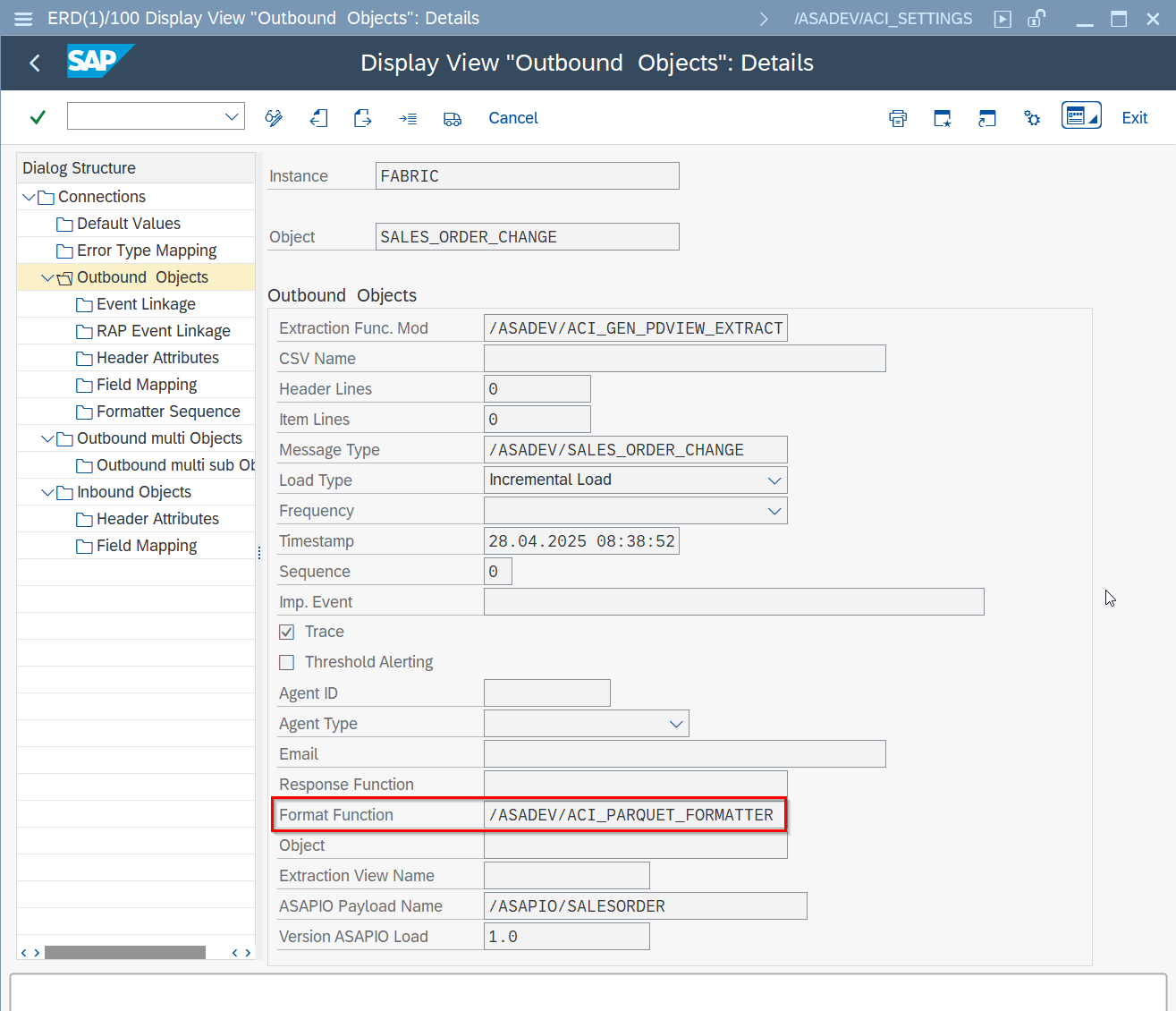
Task: Click the Exit button
Action: [x=1134, y=118]
